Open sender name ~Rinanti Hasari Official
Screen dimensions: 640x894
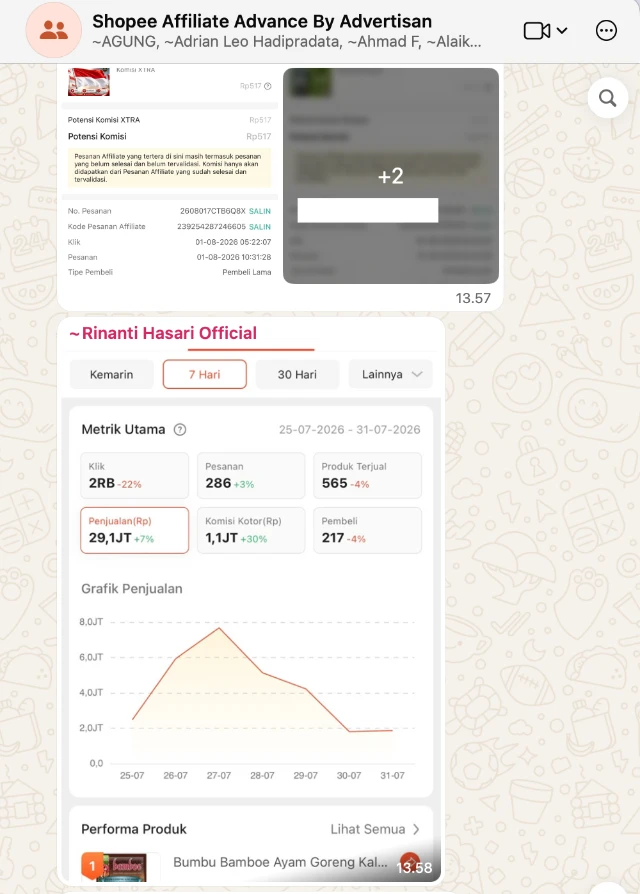pos(163,333)
